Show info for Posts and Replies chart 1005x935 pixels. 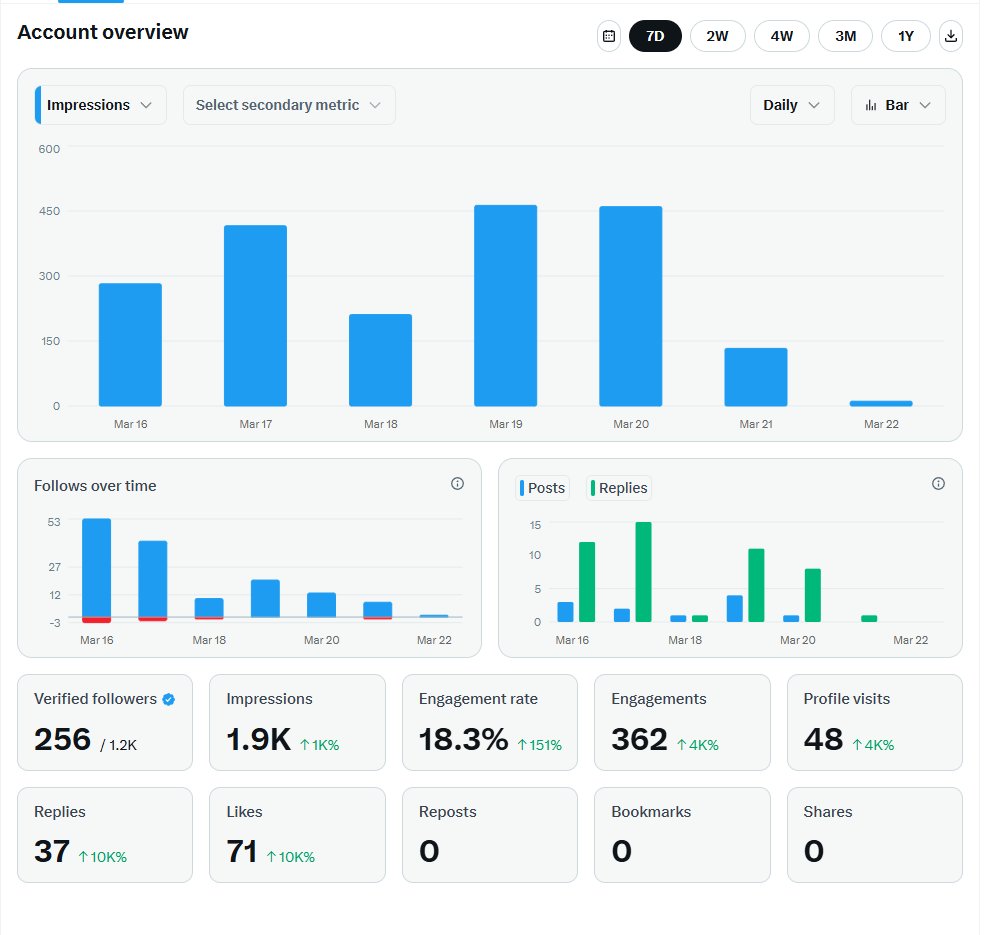click(x=938, y=484)
